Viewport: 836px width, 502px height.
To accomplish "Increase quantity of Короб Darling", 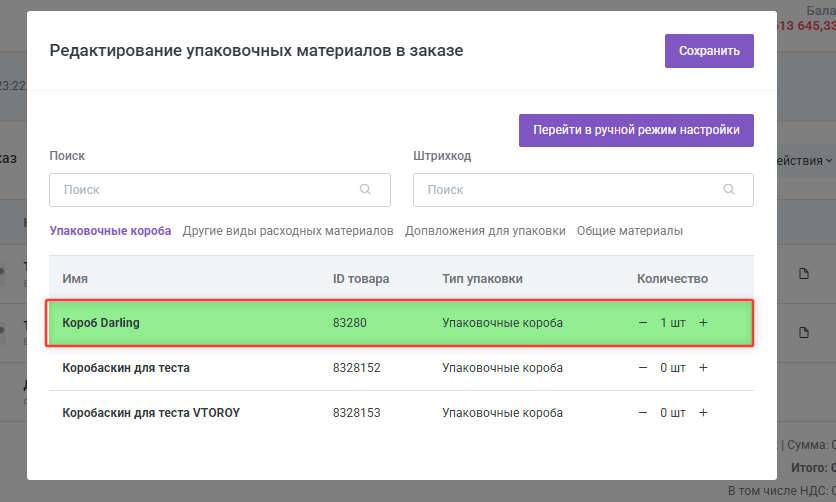I will click(x=703, y=323).
